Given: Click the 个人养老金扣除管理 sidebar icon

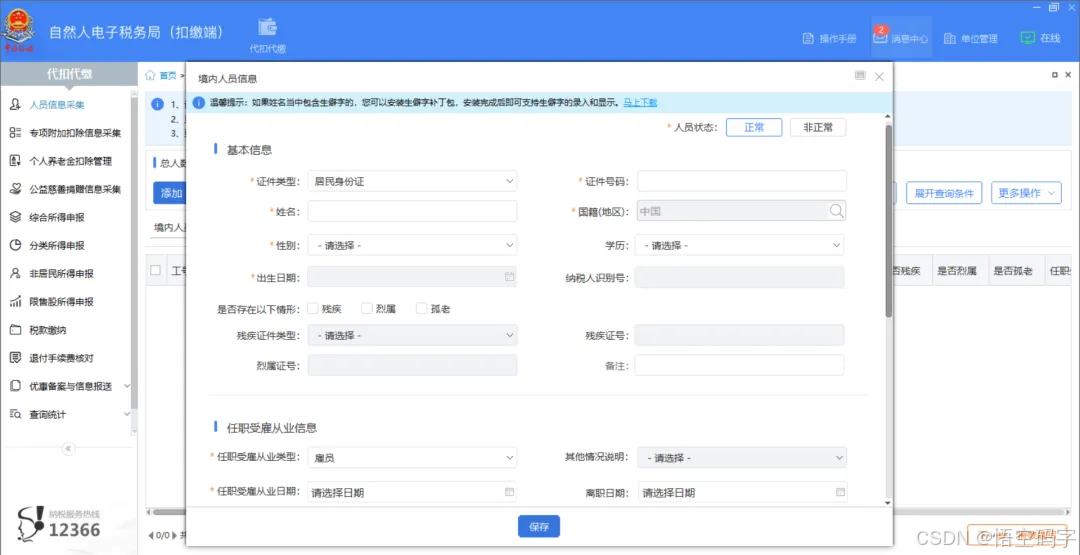Looking at the screenshot, I should (x=15, y=161).
